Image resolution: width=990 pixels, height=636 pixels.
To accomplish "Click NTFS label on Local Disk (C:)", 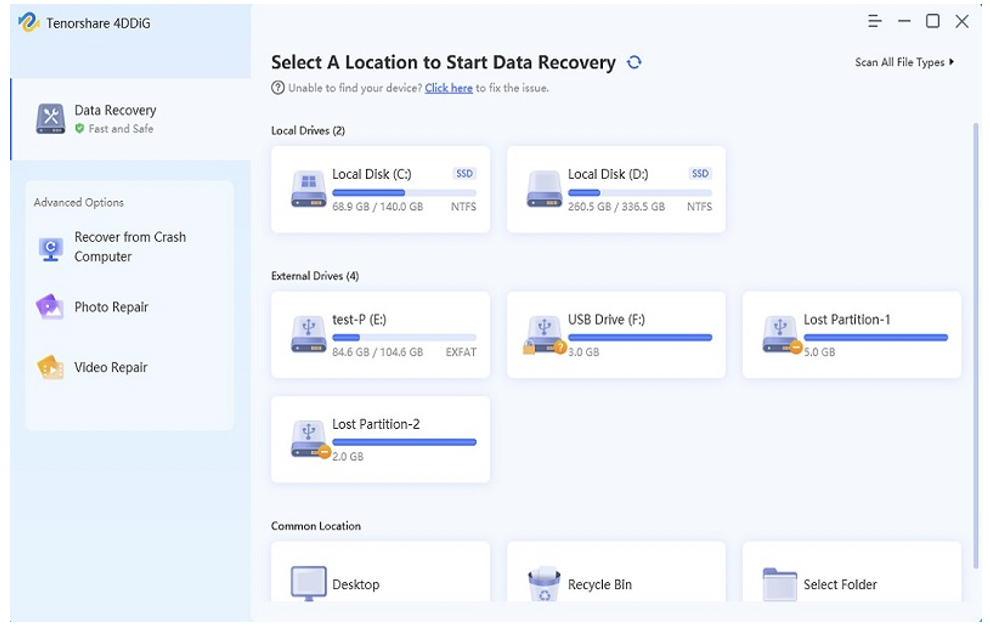I will [x=463, y=207].
